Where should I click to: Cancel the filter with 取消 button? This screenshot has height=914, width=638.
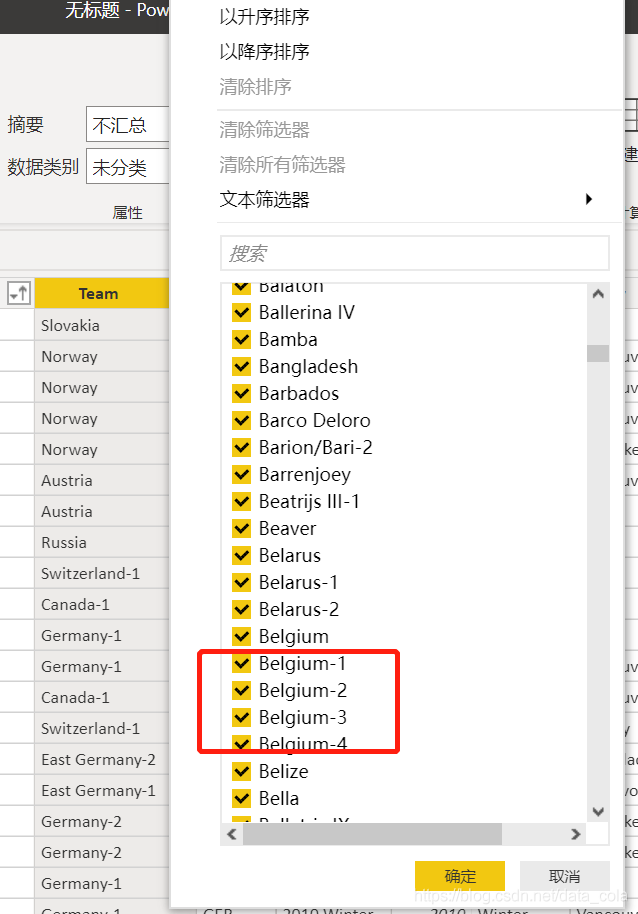point(565,876)
